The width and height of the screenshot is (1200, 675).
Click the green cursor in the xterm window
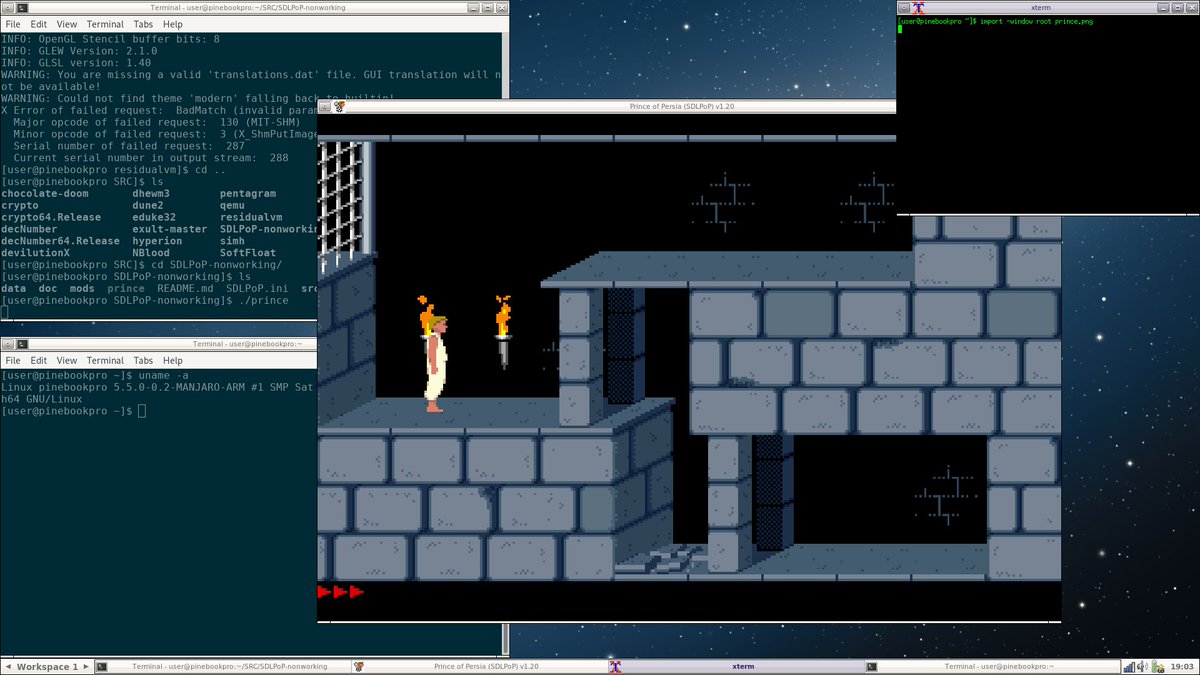pos(900,29)
